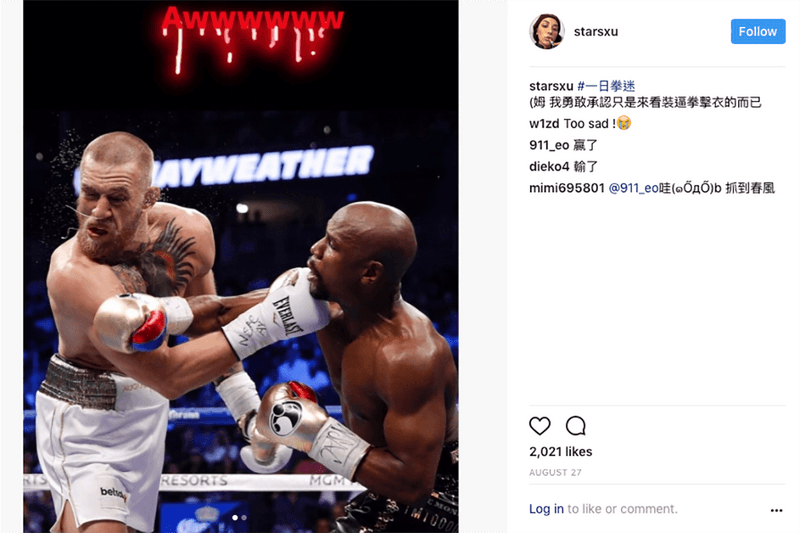This screenshot has height=533, width=800.
Task: Click the starsxu name in caption
Action: click(551, 86)
